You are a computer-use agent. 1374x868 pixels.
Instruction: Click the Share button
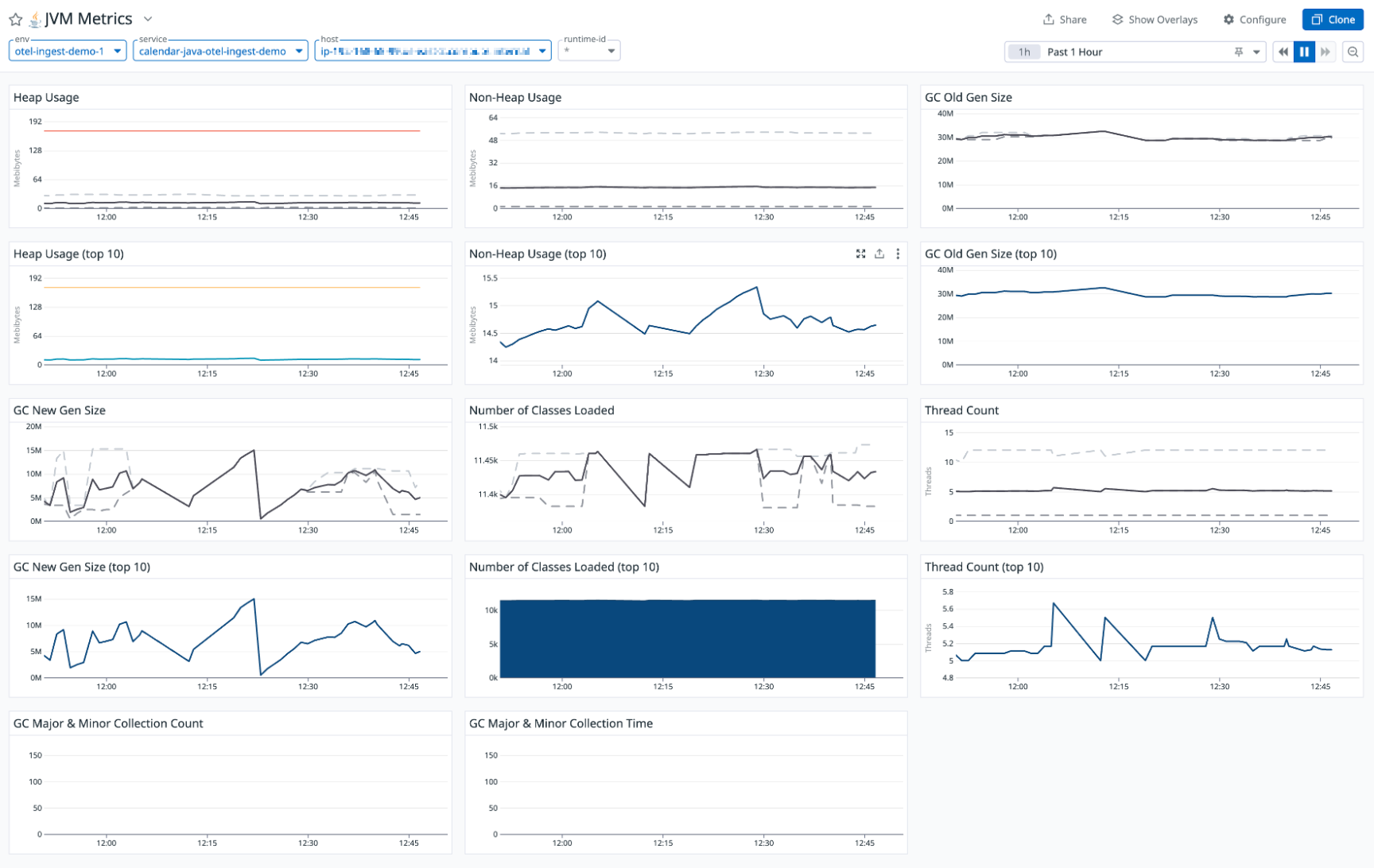point(1065,20)
